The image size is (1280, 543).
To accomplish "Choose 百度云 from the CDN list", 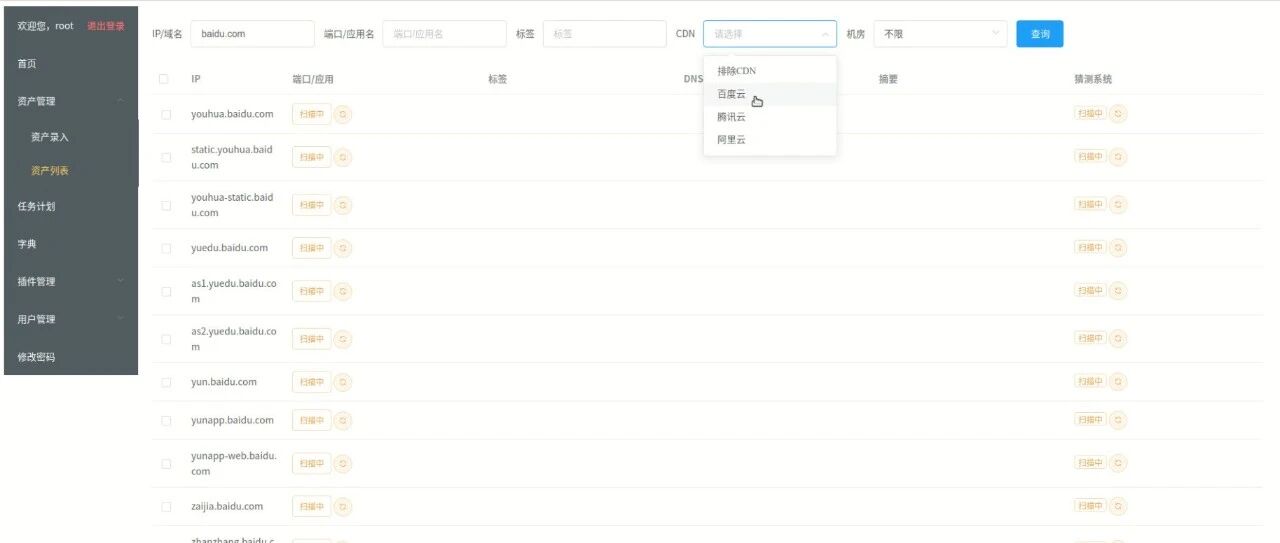I will click(770, 94).
